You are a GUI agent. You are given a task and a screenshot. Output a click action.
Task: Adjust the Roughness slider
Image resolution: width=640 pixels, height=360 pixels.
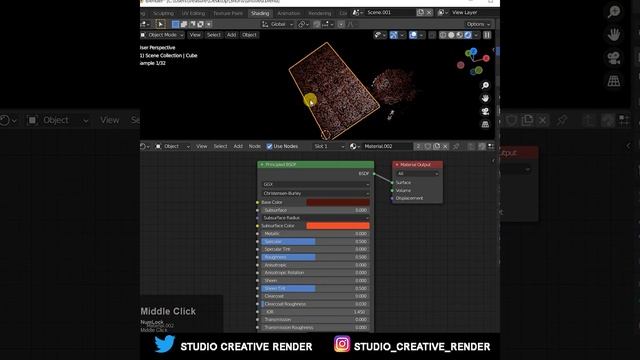[316, 257]
